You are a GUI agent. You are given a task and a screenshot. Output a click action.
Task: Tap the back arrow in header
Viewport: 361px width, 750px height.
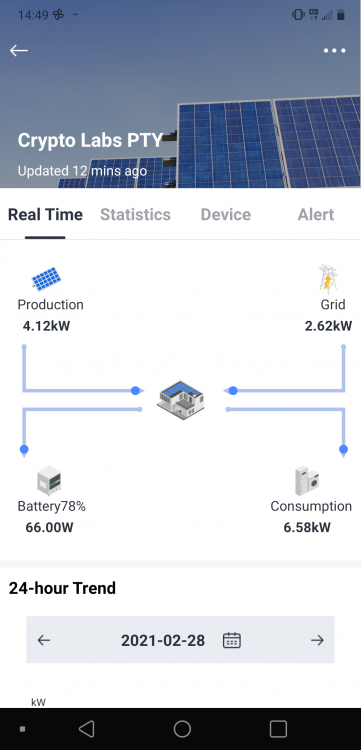pos(19,50)
